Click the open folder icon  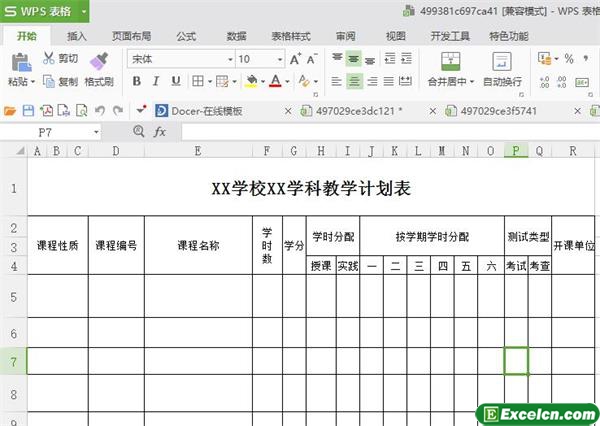point(10,111)
